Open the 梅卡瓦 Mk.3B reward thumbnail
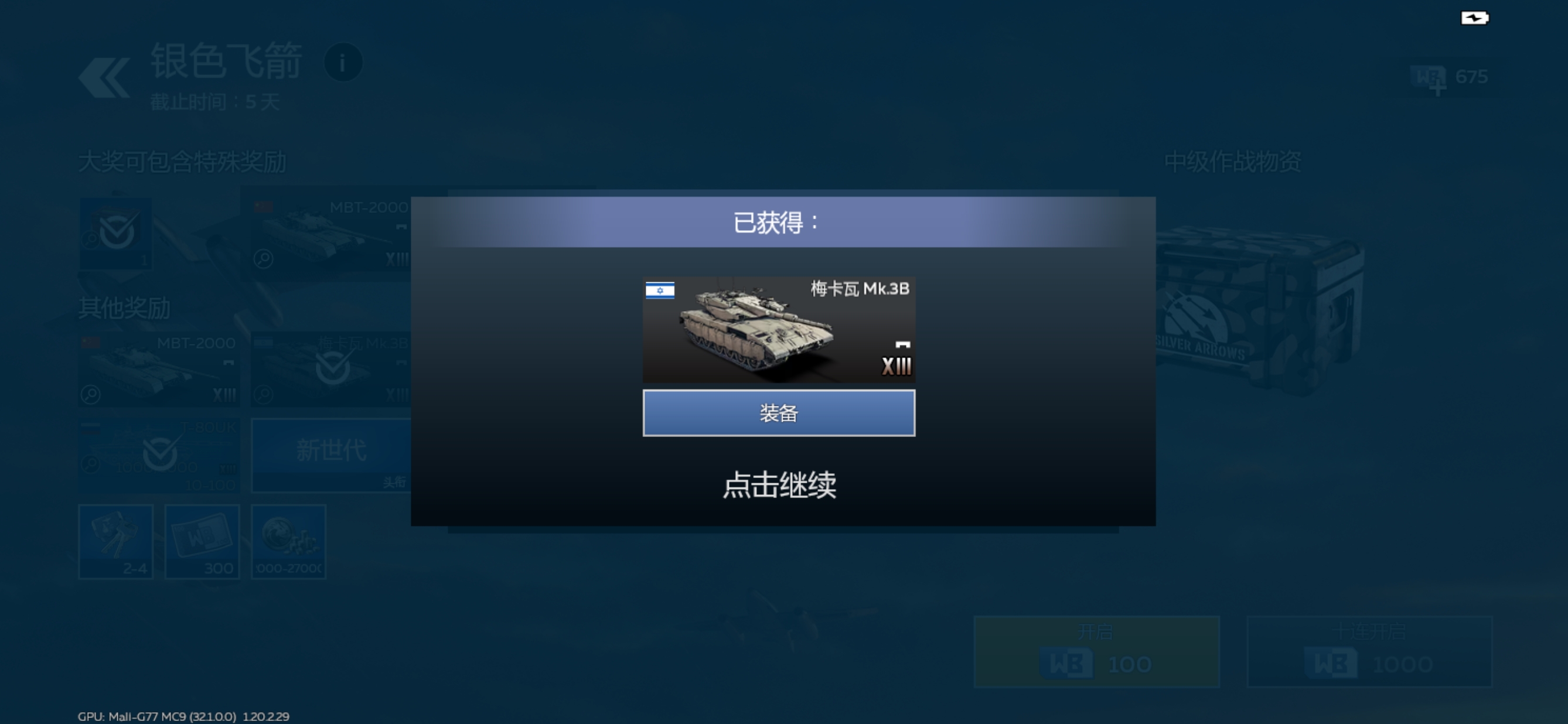The image size is (1568, 724). click(779, 330)
